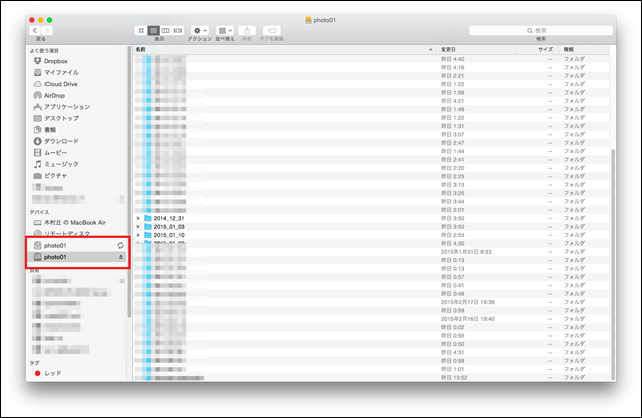
Task: Click the date 2015年2月16日 19:40
Action: tap(468, 319)
